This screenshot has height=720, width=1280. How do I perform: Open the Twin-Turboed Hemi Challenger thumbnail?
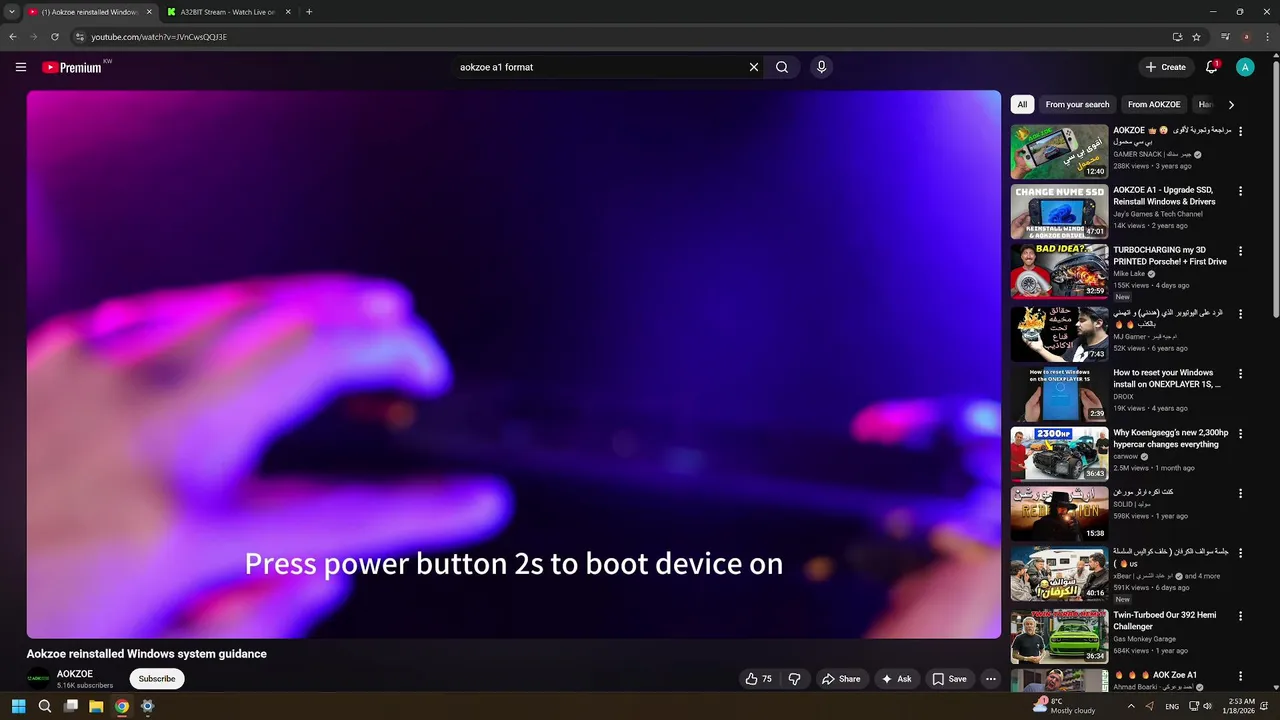tap(1059, 636)
